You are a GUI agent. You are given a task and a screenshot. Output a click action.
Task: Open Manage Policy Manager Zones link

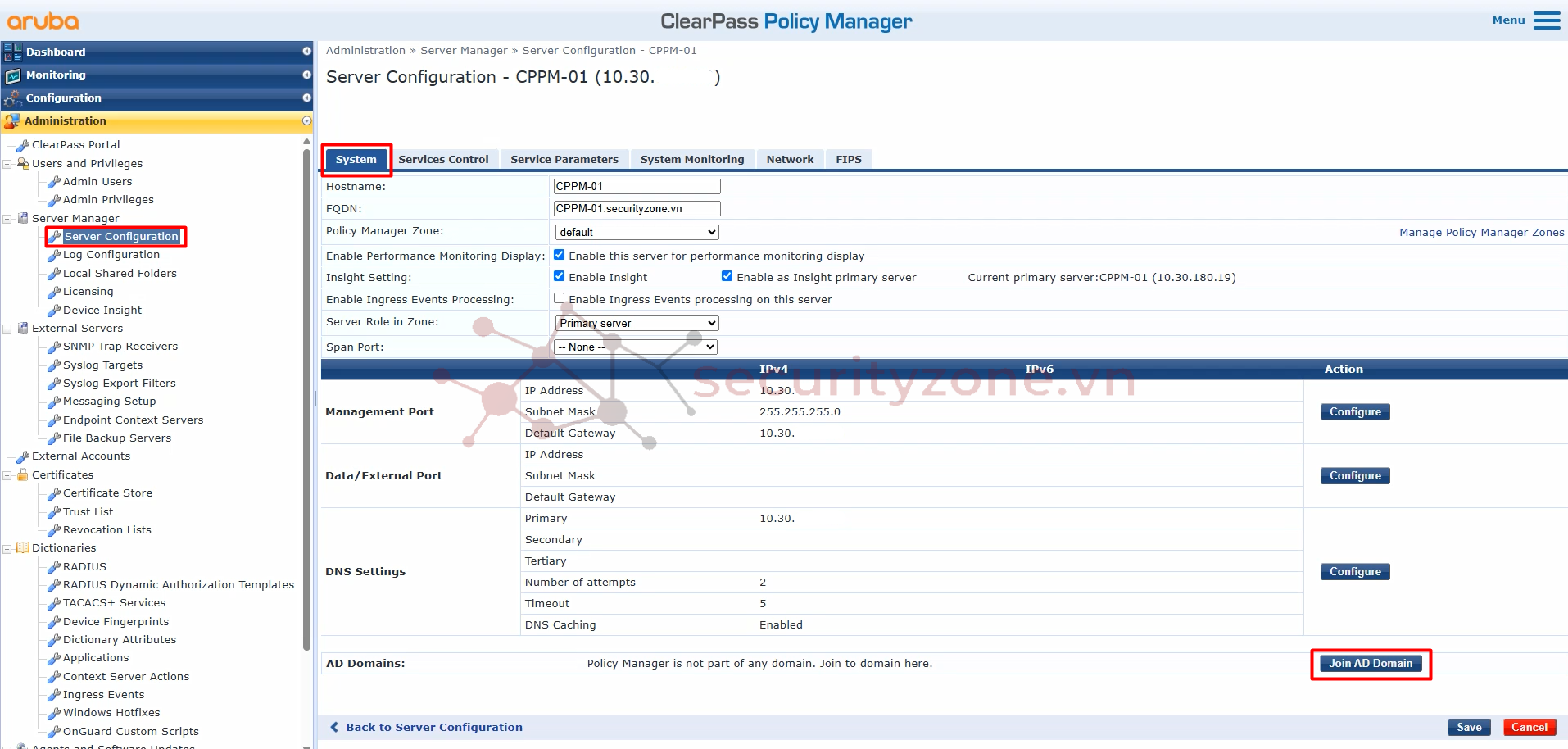[x=1481, y=233]
